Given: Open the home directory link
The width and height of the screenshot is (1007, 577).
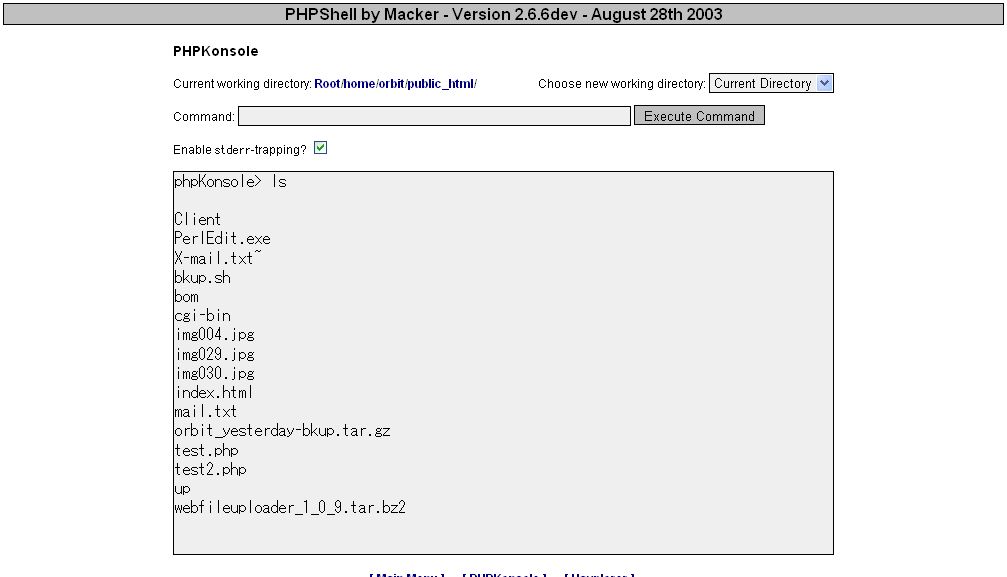Looking at the screenshot, I should pyautogui.click(x=359, y=84).
